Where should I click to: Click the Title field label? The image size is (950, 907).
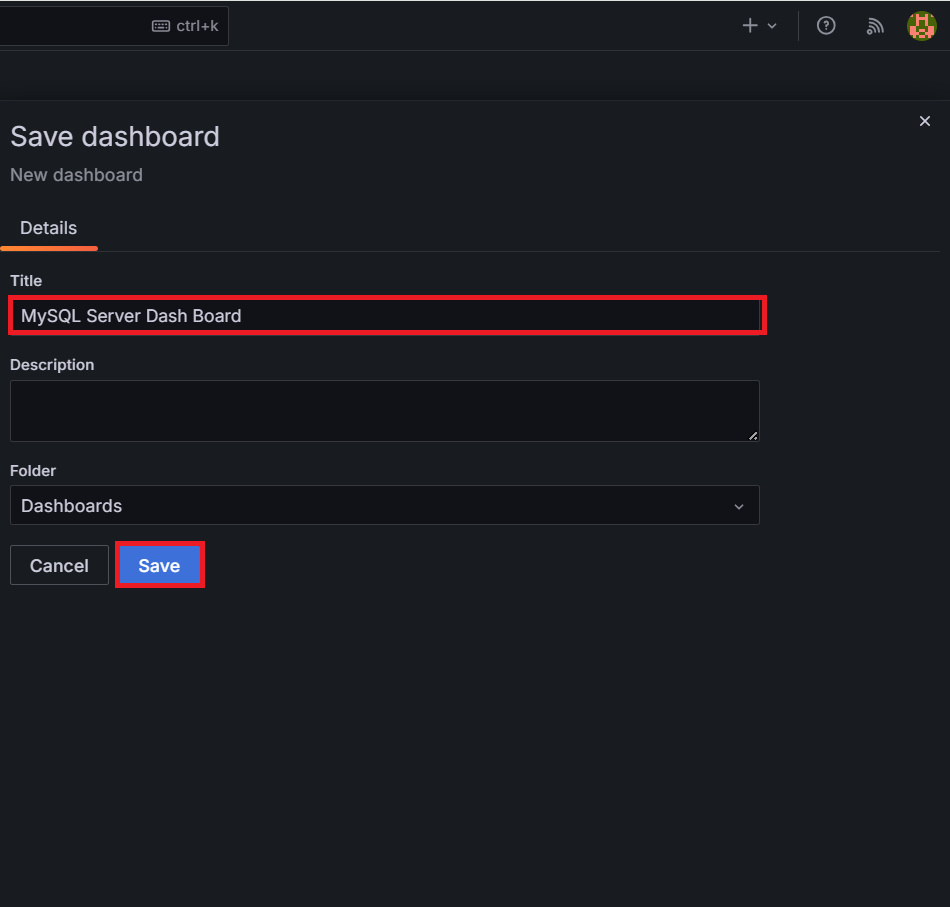pos(26,281)
